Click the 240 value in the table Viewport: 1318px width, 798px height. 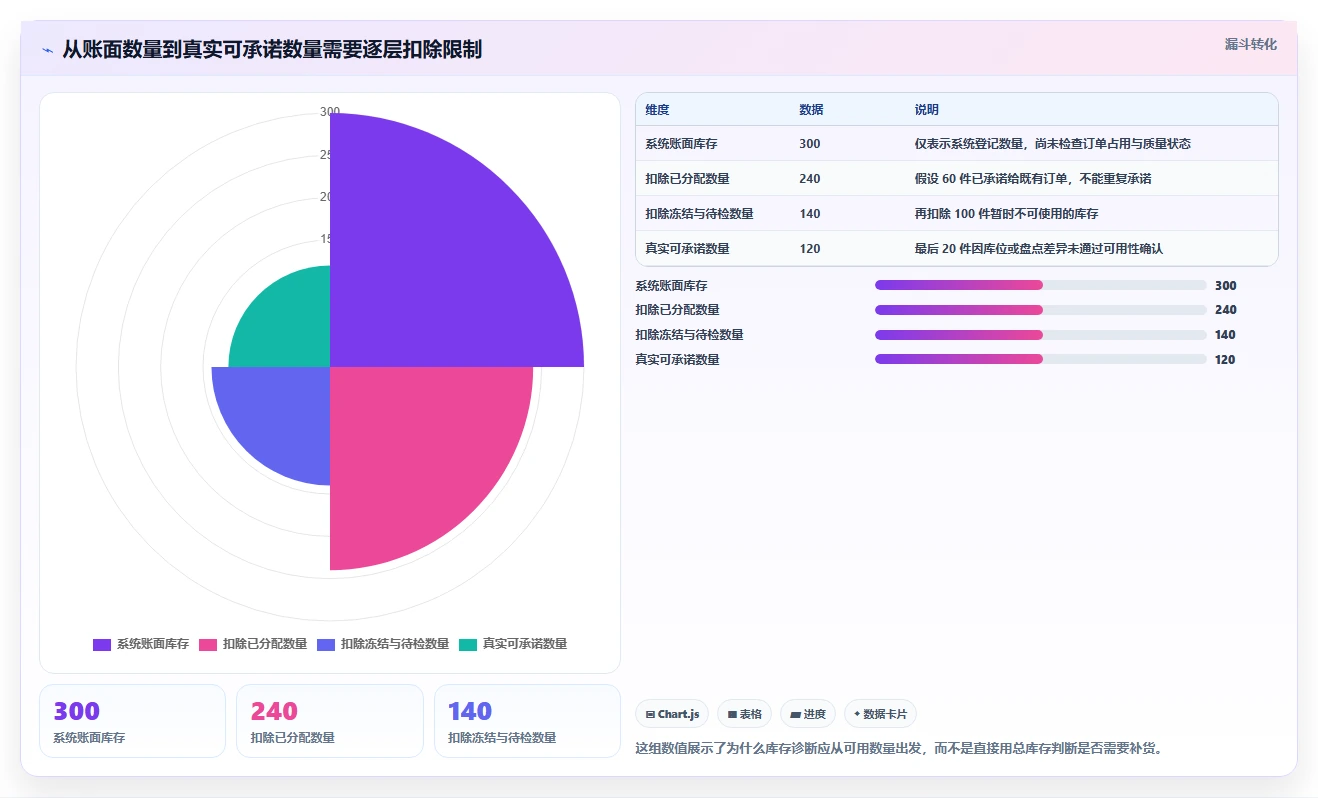[x=810, y=179]
